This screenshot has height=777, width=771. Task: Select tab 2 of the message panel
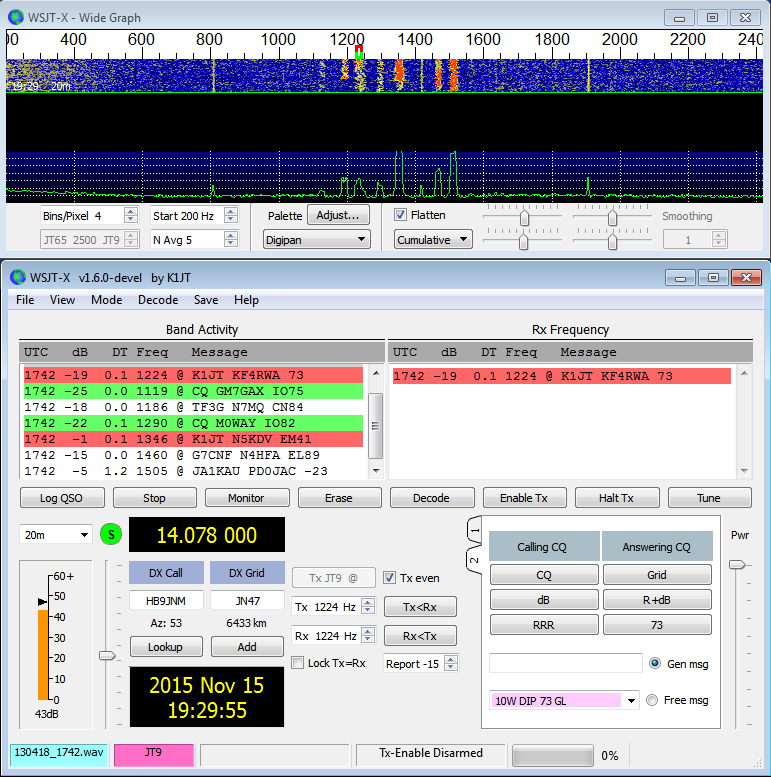tap(475, 559)
